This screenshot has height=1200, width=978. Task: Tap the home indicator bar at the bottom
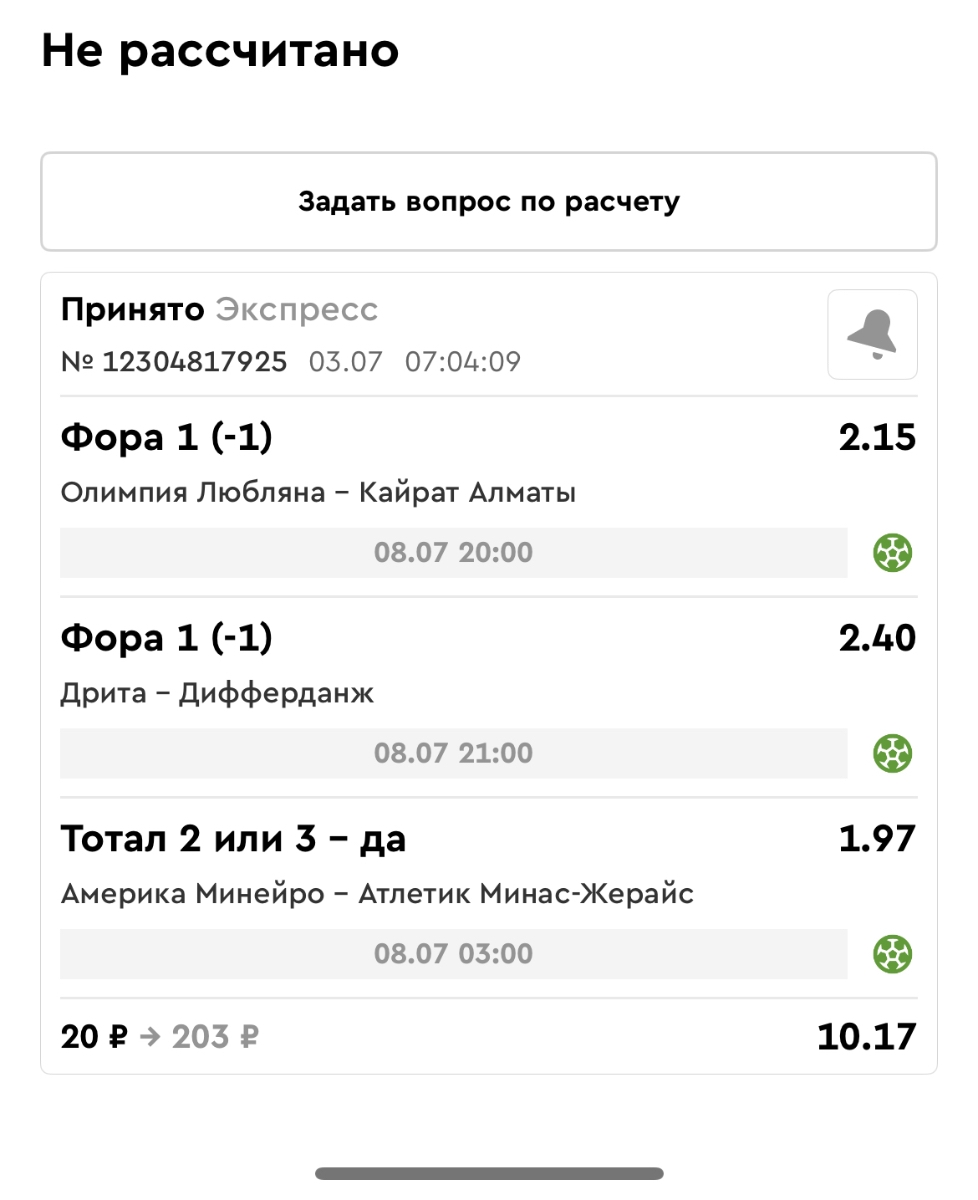(x=489, y=1173)
